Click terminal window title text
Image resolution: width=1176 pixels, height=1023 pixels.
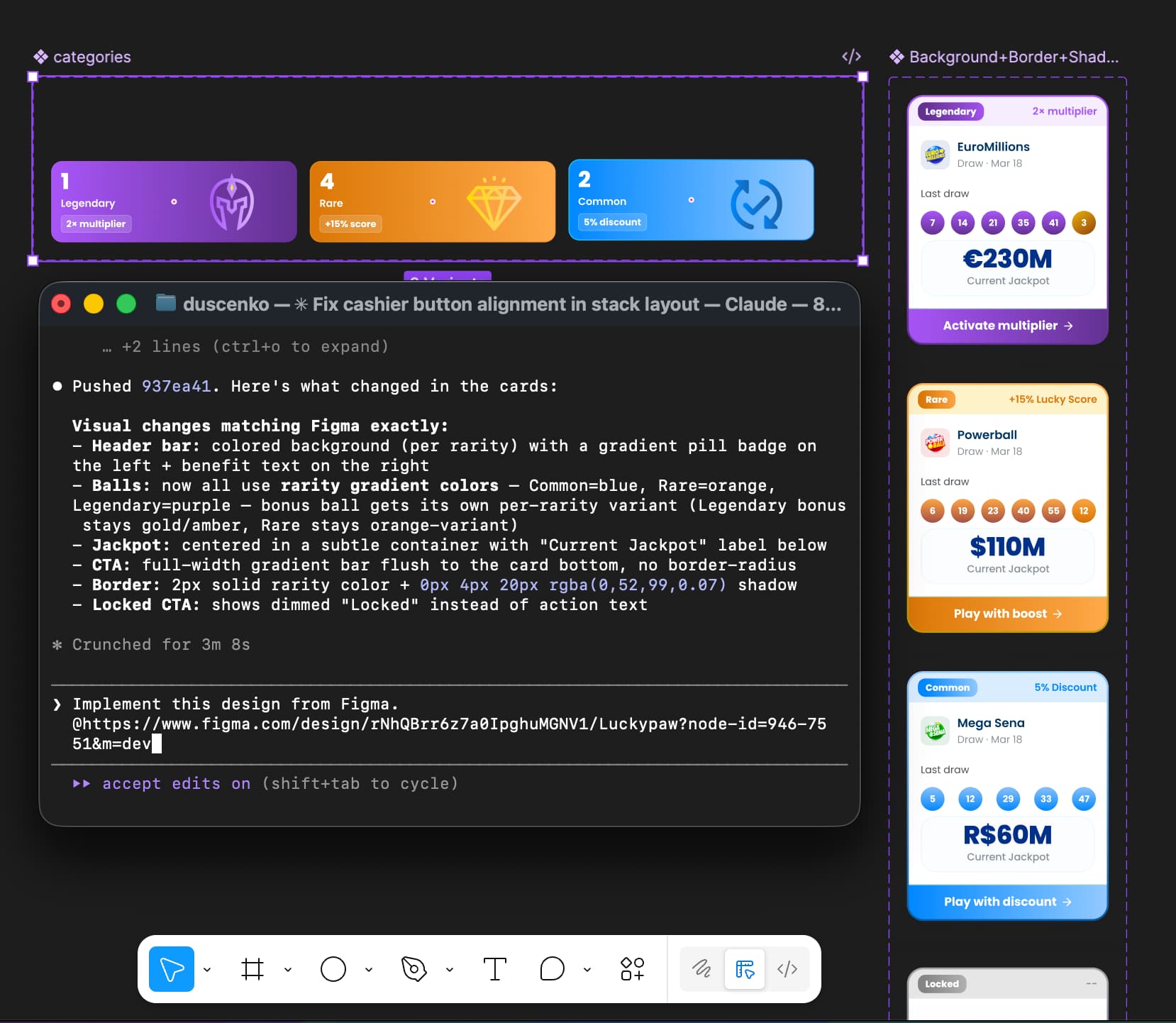[512, 304]
